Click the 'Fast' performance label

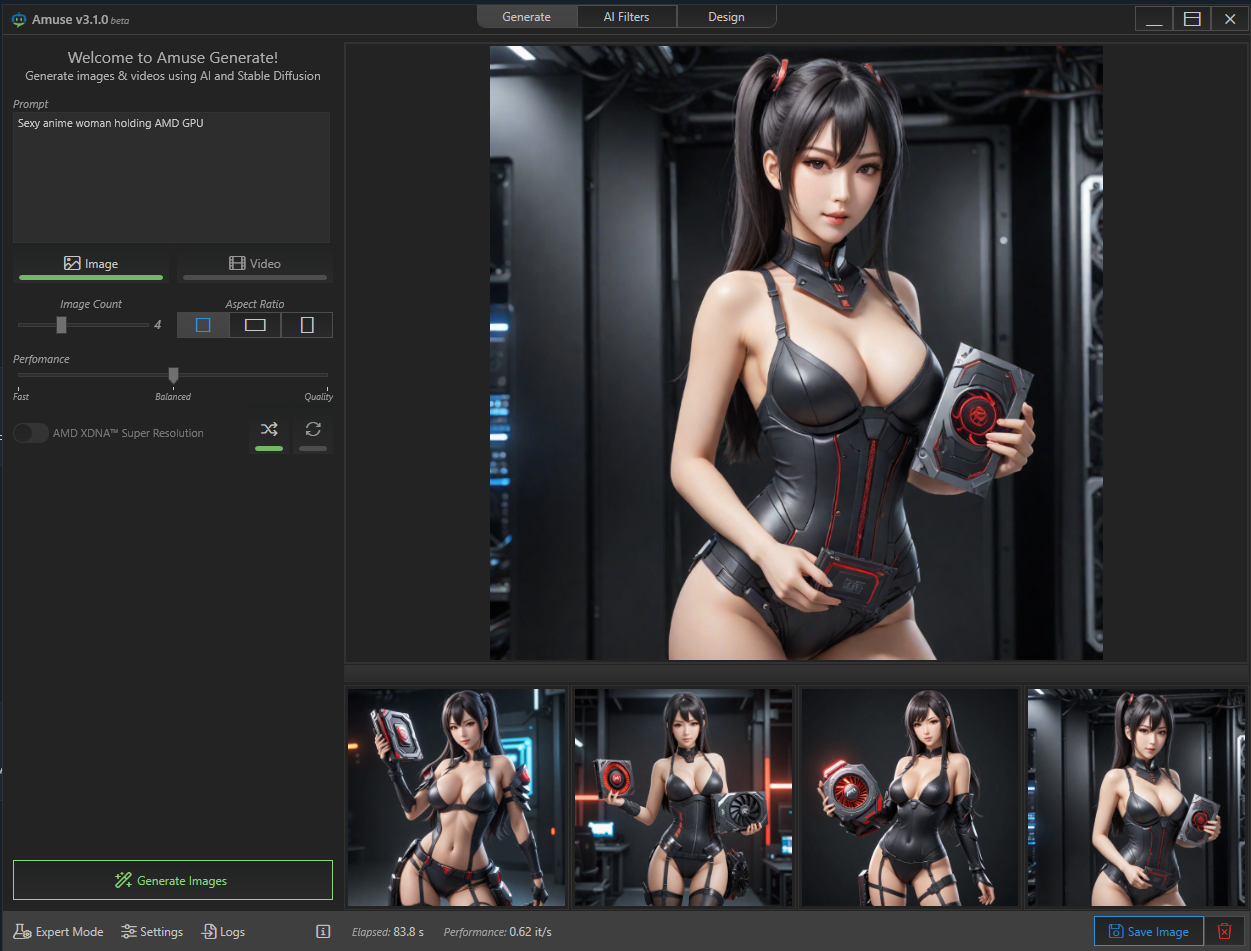click(x=21, y=397)
